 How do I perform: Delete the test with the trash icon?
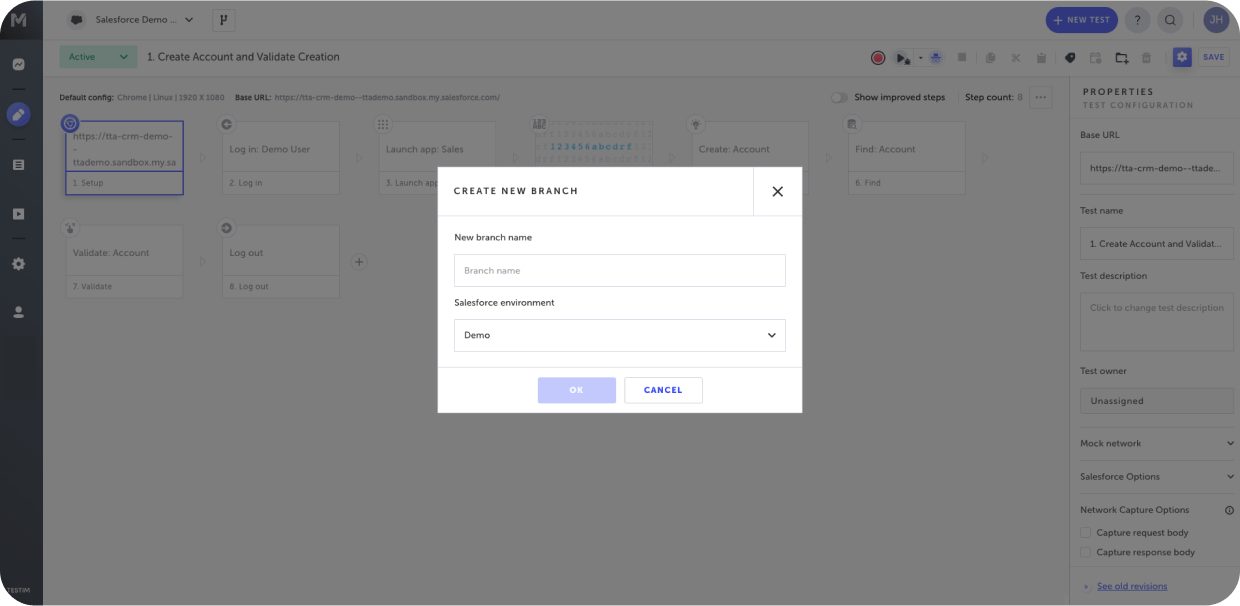pos(1146,57)
